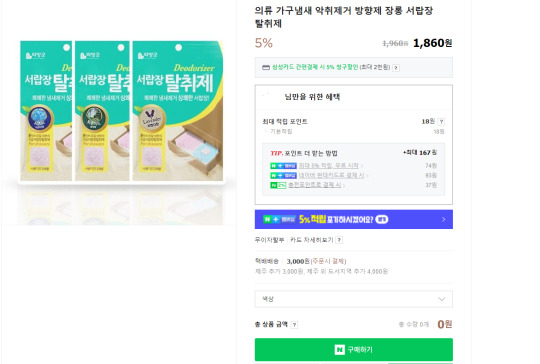Image resolution: width=540 pixels, height=364 pixels.
Task: Click the purple 5% 적립 포기하시겠어요 banner
Action: (354, 219)
